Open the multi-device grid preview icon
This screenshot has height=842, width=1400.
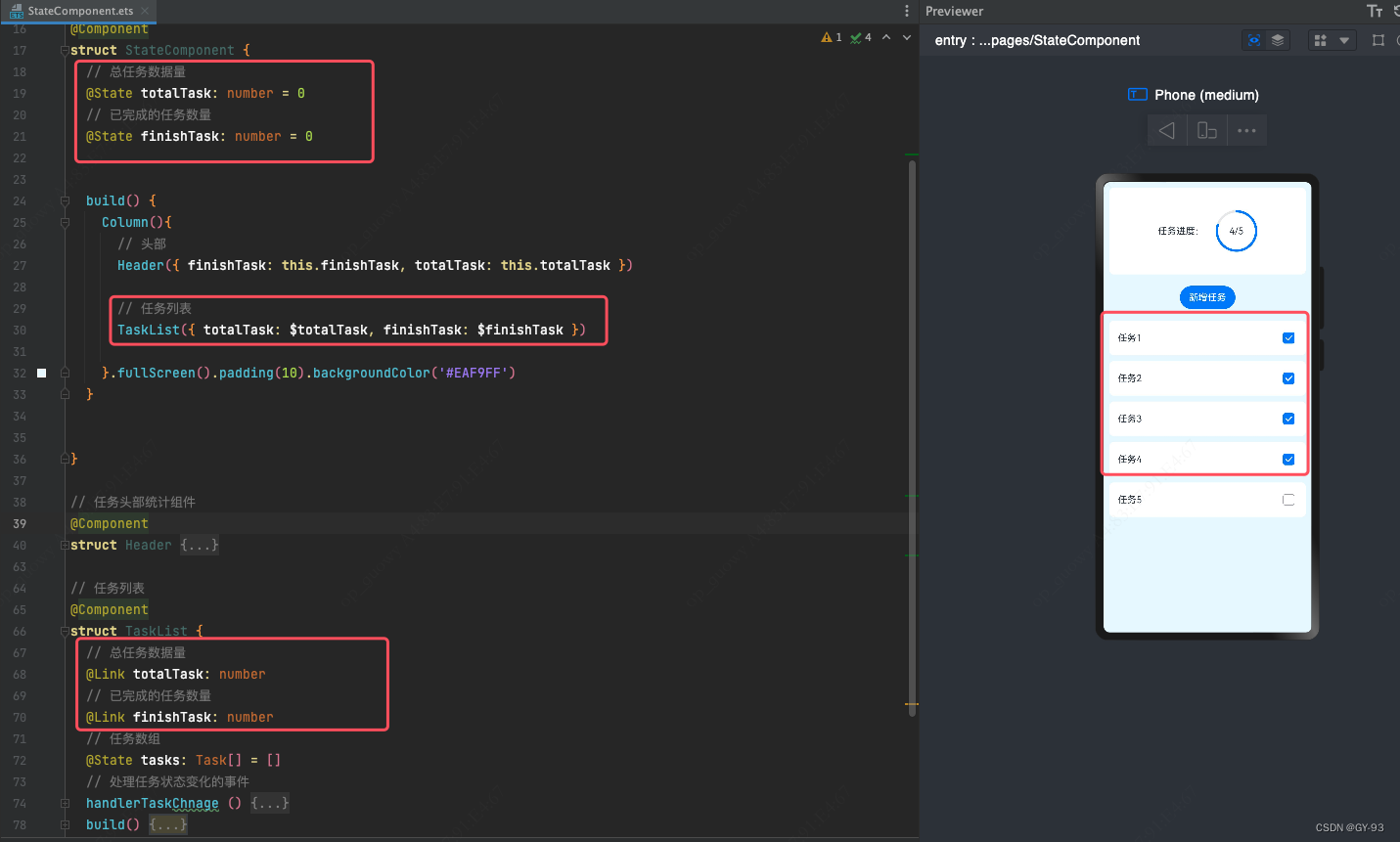1321,40
